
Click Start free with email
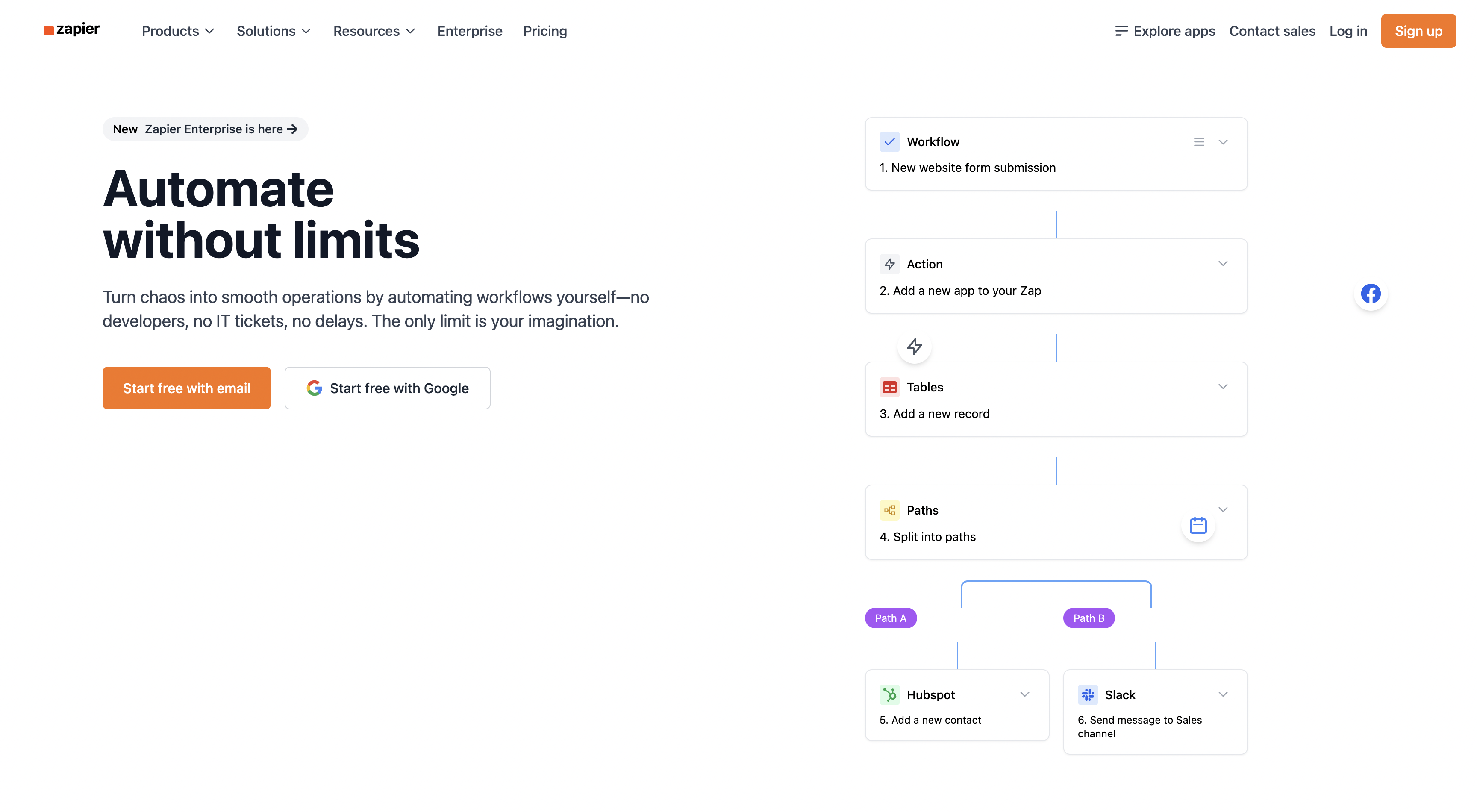point(186,388)
